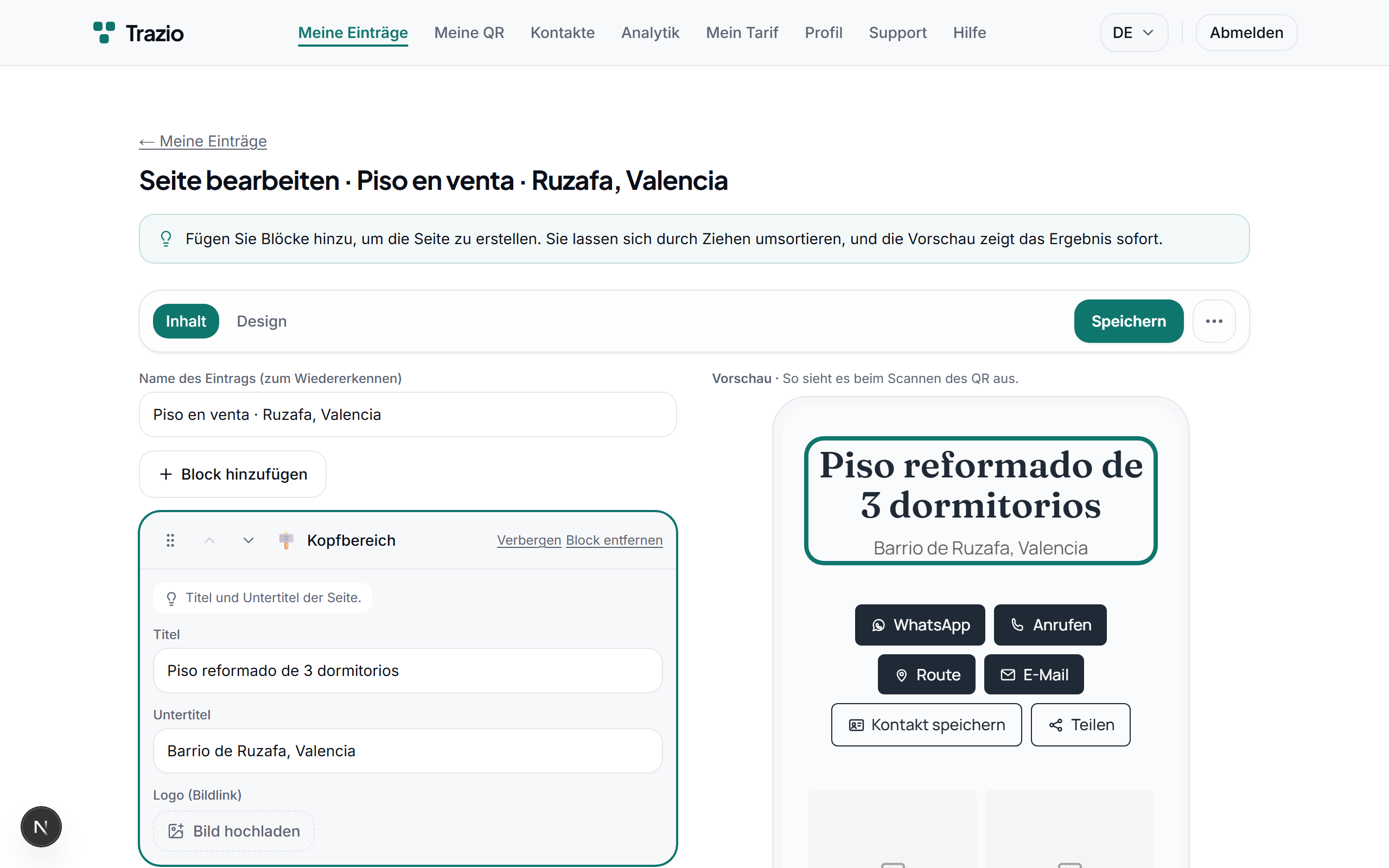Move Kopfbereich block down with chevron
This screenshot has height=868, width=1389.
pos(248,540)
